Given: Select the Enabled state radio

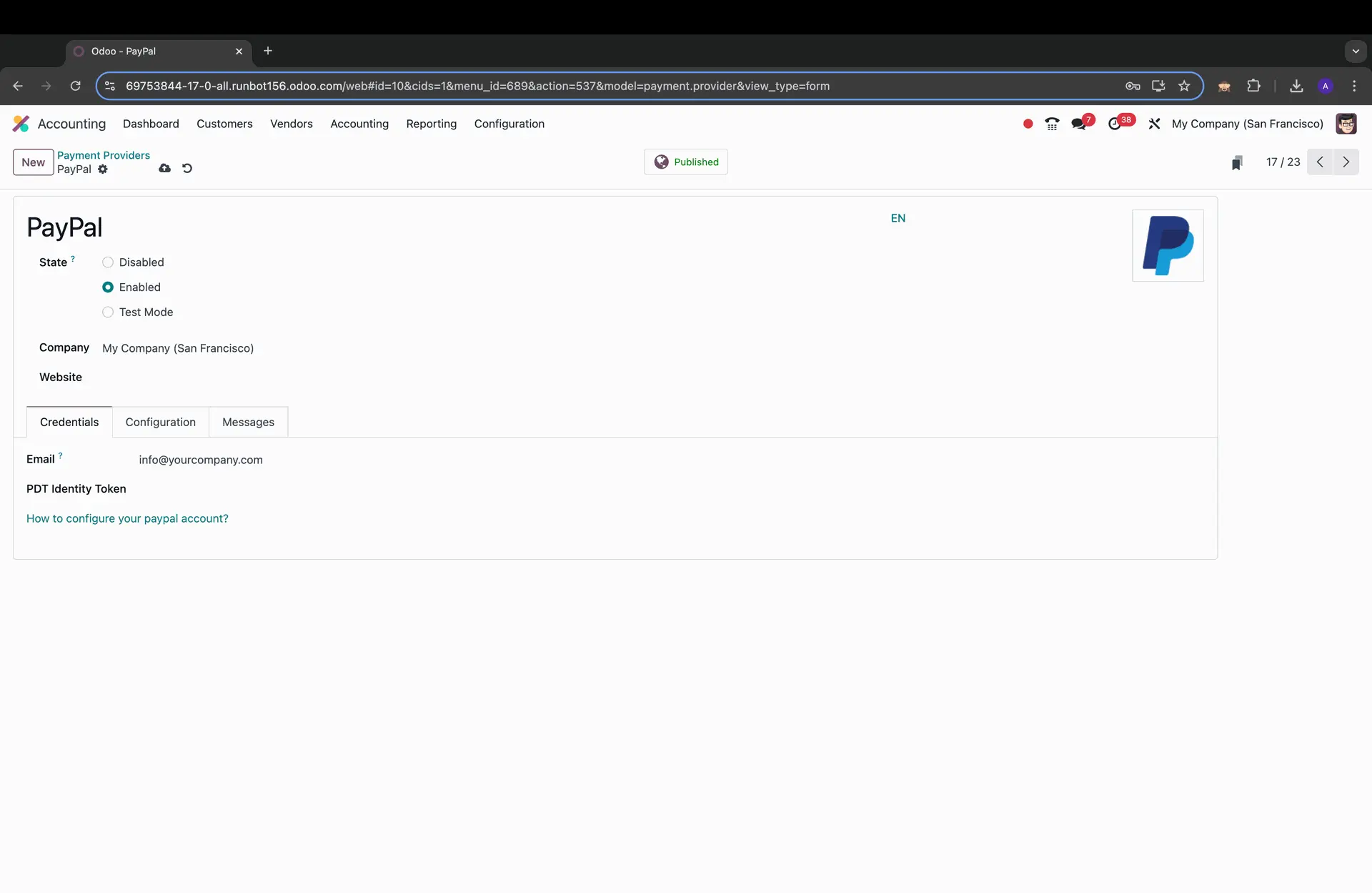Looking at the screenshot, I should coord(108,287).
